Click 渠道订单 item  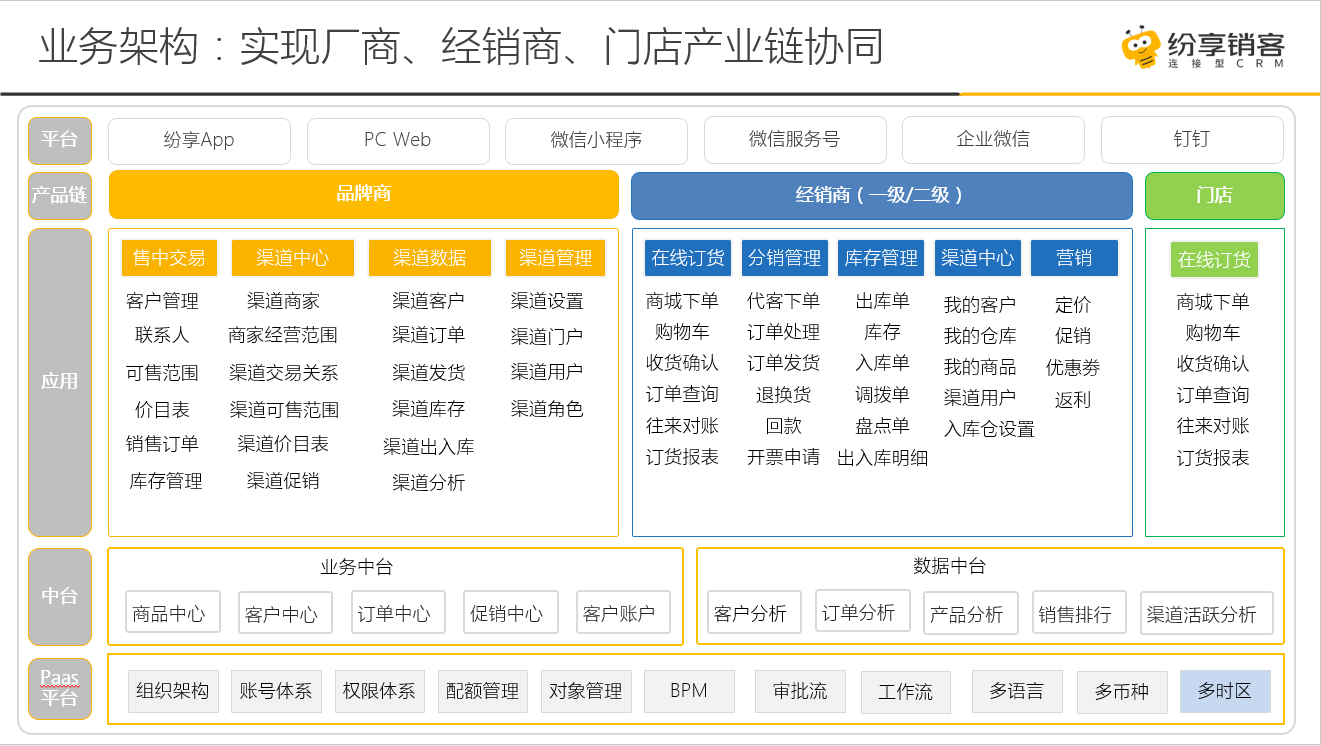pos(429,335)
